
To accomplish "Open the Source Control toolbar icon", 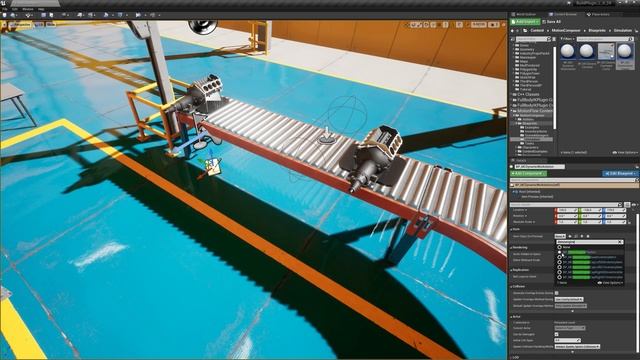I will [13, 15].
